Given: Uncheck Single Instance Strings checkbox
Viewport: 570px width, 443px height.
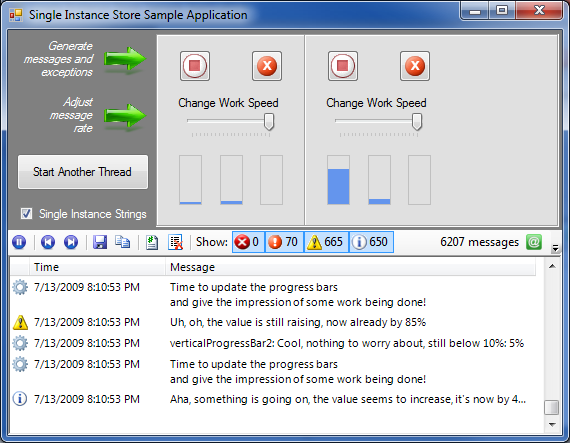Looking at the screenshot, I should coord(26,214).
